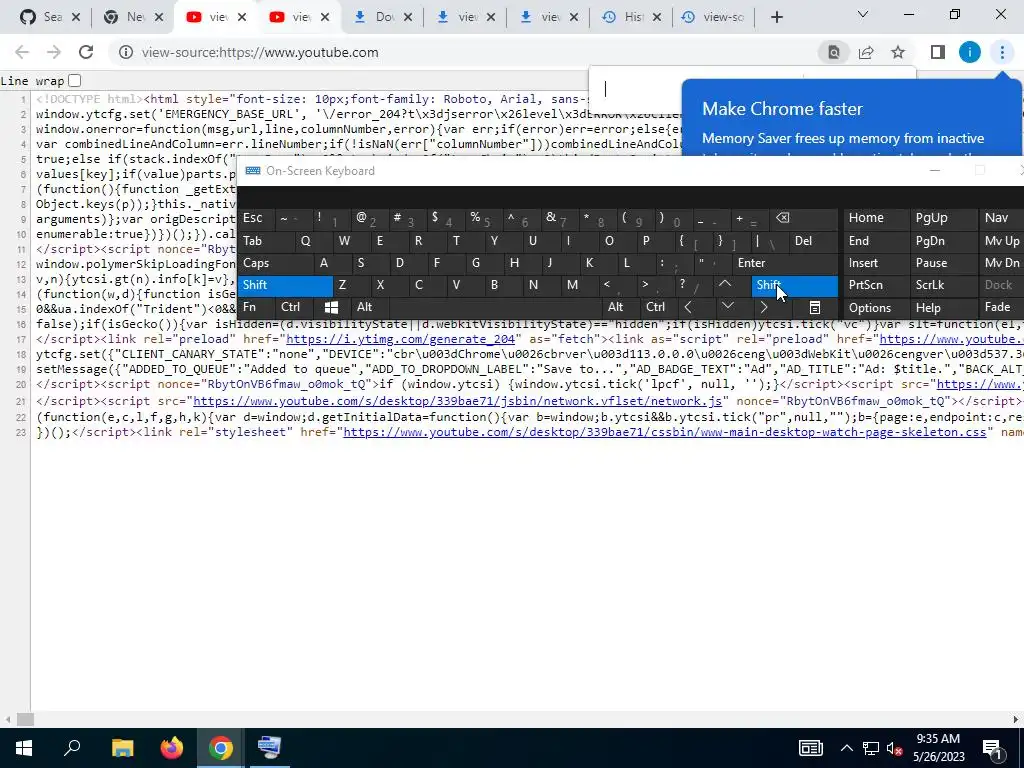Open the side panel icon in the toolbar
Viewport: 1024px width, 768px height.
coord(938,52)
